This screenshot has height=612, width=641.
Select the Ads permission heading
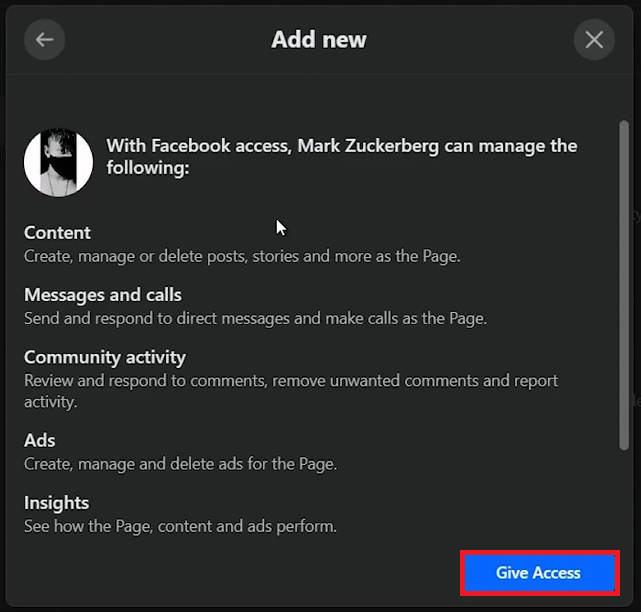[x=40, y=441]
